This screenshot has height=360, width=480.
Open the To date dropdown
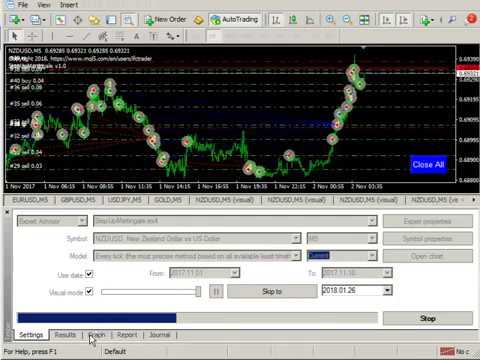point(387,273)
